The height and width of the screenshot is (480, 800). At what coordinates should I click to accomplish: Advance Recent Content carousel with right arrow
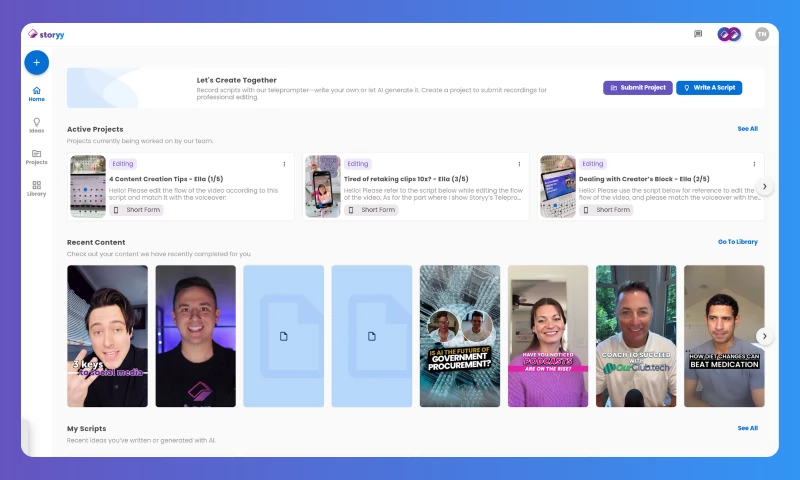(764, 336)
